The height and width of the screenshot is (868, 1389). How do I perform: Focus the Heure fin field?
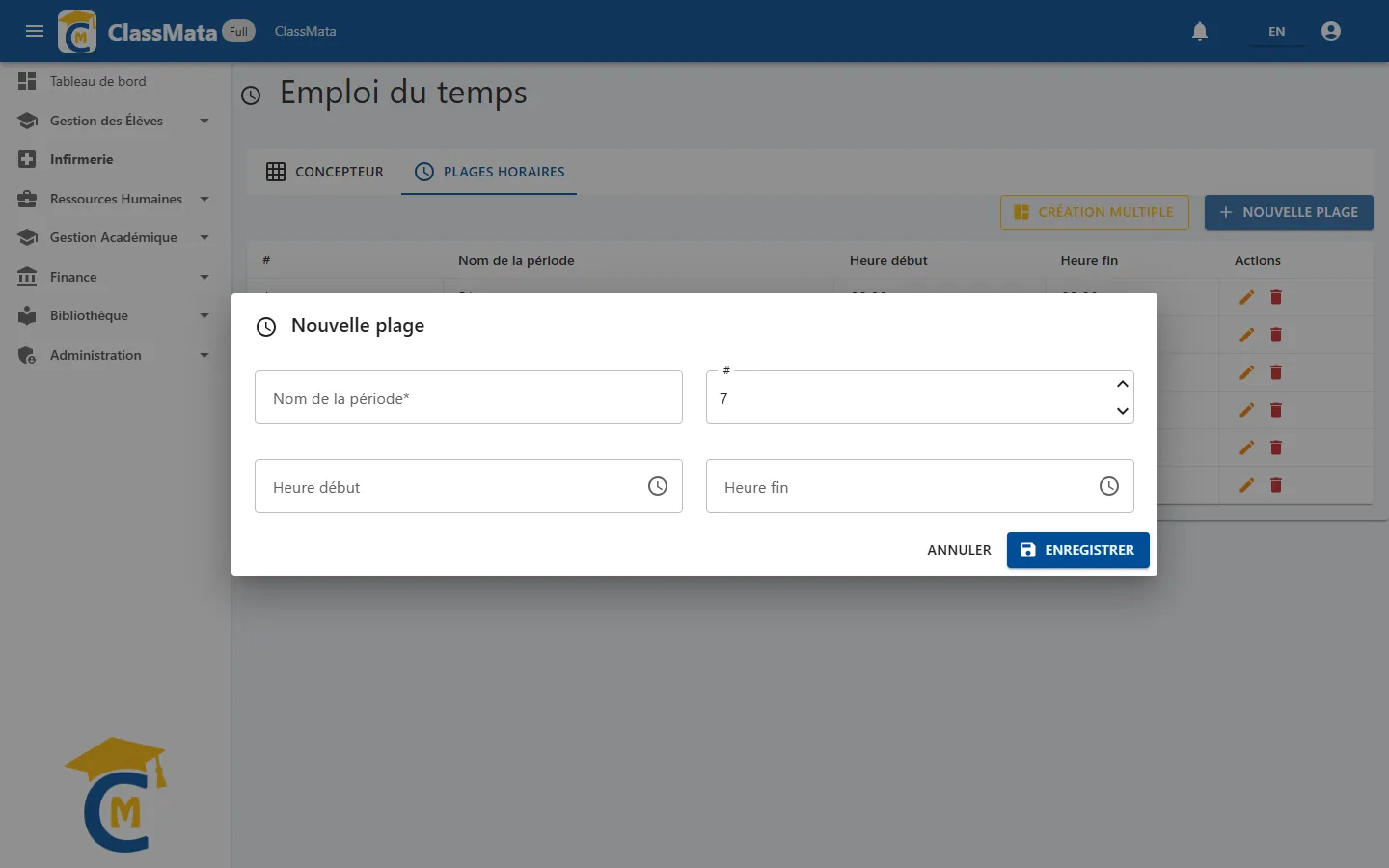point(920,486)
